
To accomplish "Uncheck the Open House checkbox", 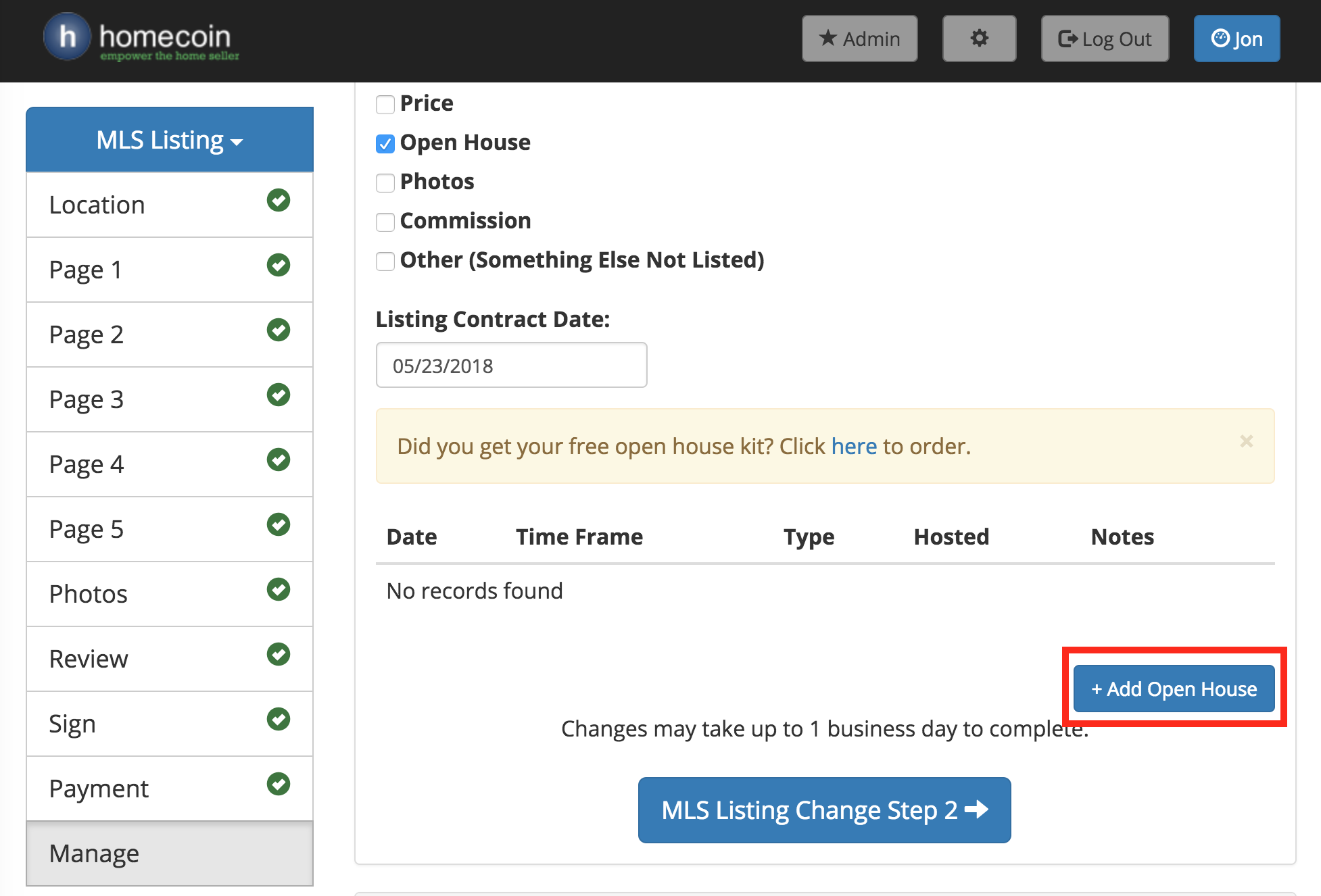I will pyautogui.click(x=385, y=144).
